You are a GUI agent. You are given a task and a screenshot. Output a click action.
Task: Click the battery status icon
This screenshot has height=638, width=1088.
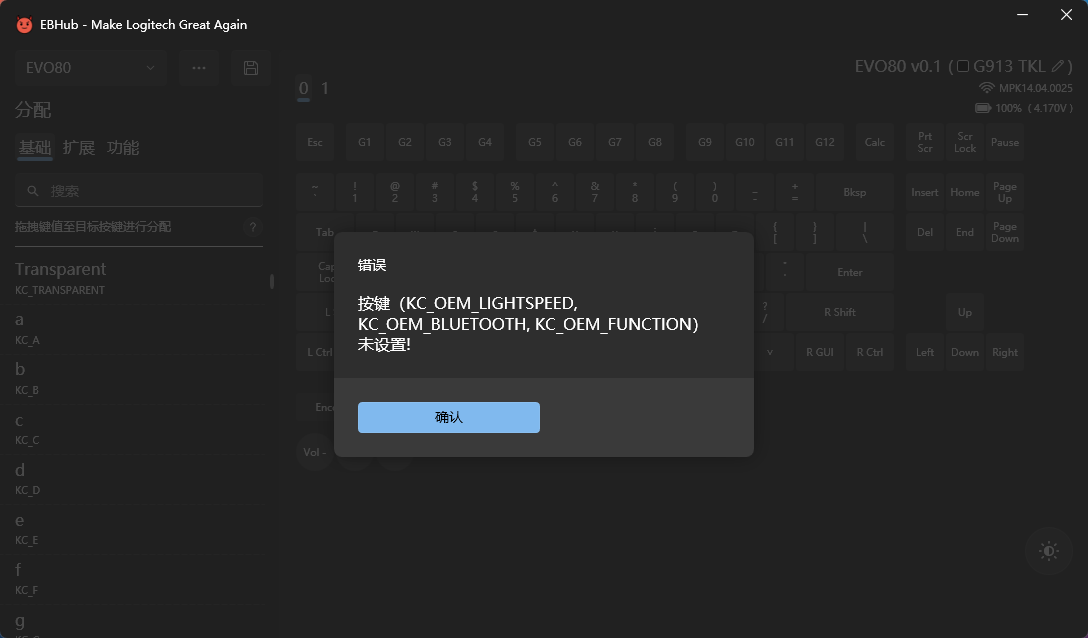coord(983,108)
